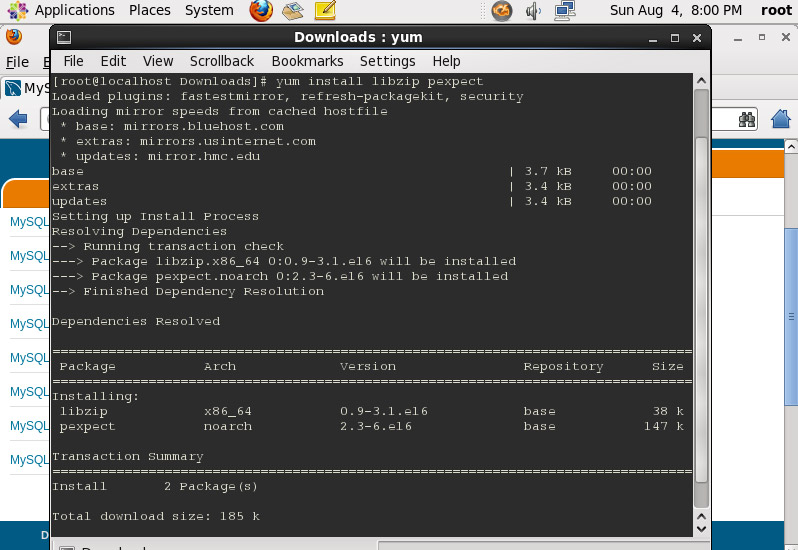Image resolution: width=798 pixels, height=550 pixels.
Task: Maximize the Downloads : yum terminal window
Action: [675, 38]
